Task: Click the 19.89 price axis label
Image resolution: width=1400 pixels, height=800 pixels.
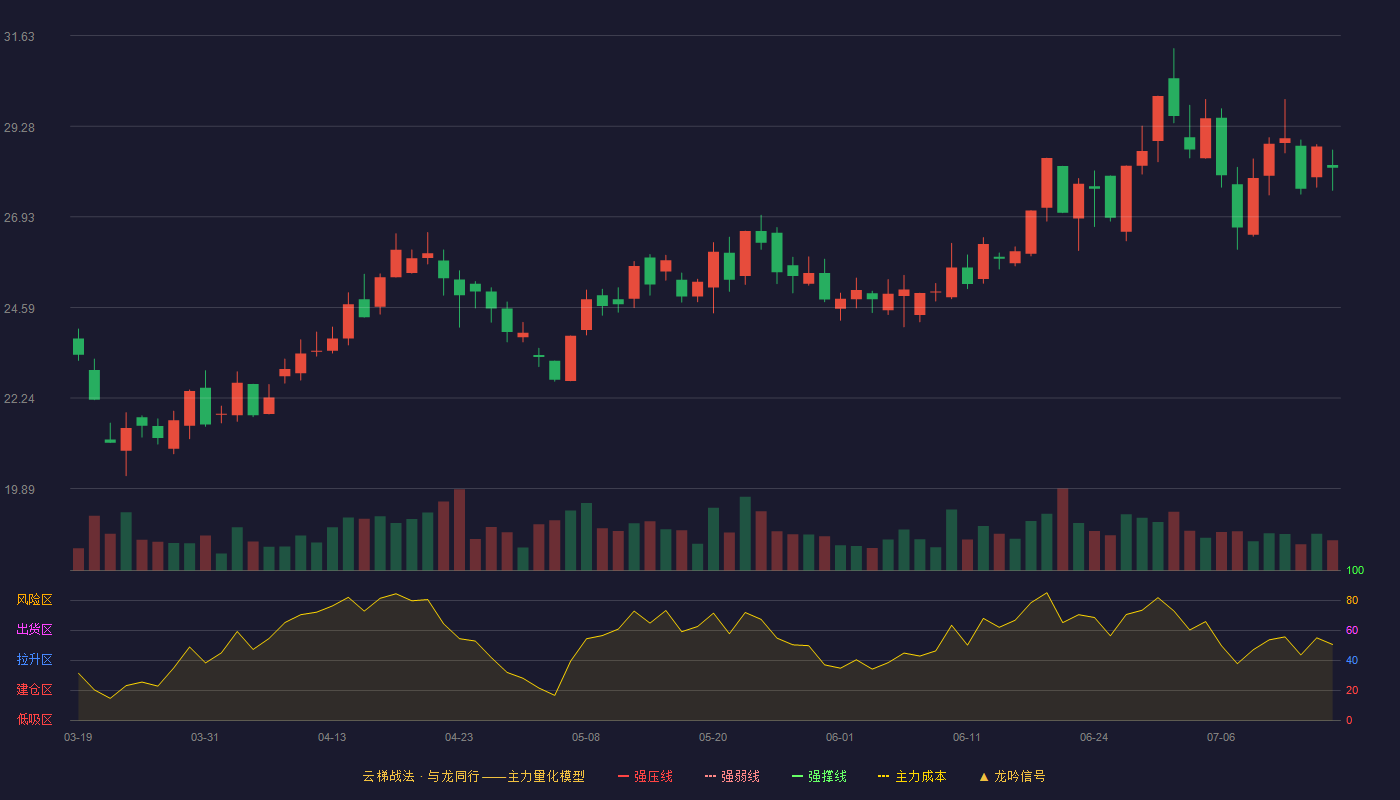Action: point(19,490)
